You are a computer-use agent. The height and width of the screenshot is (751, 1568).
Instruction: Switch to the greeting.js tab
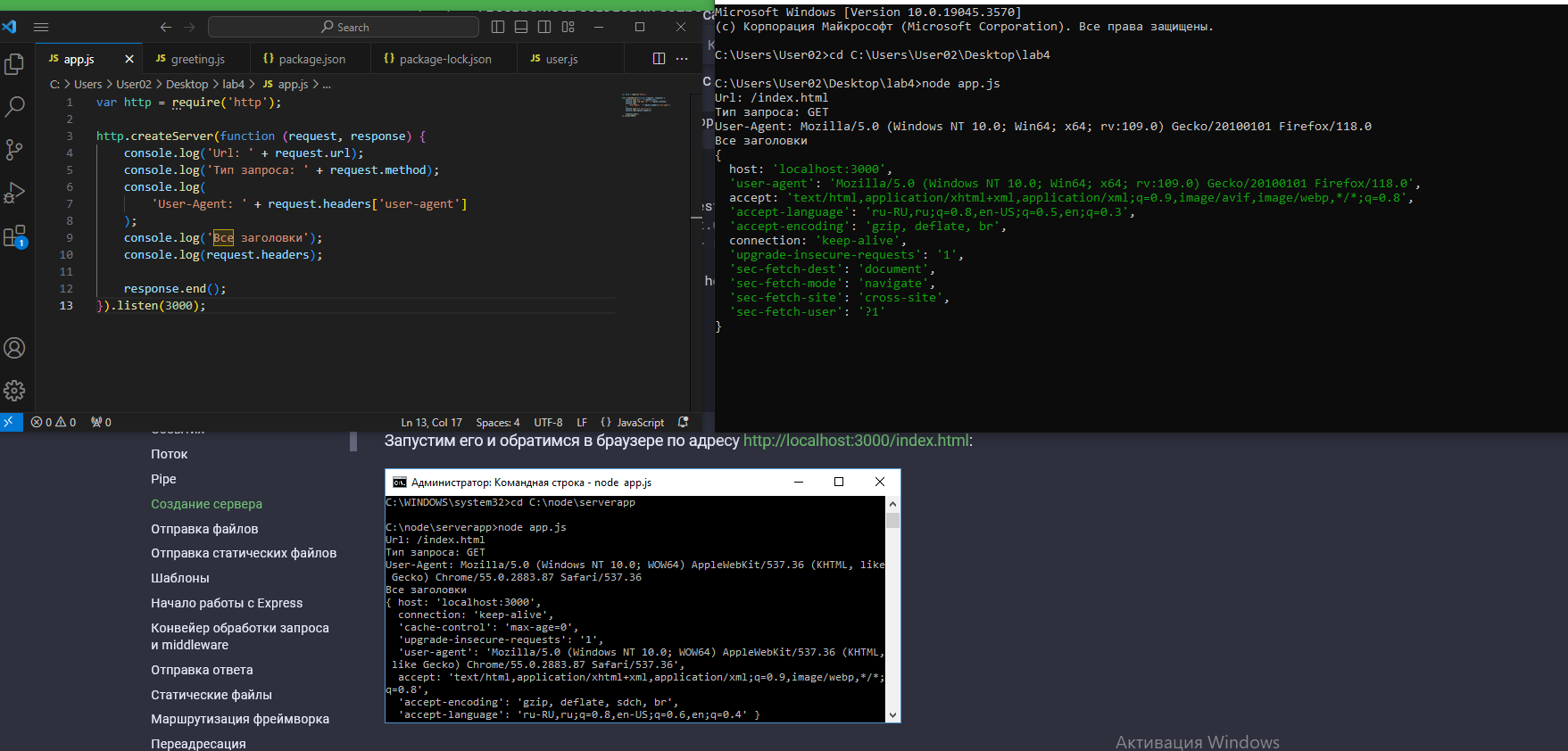click(x=197, y=59)
